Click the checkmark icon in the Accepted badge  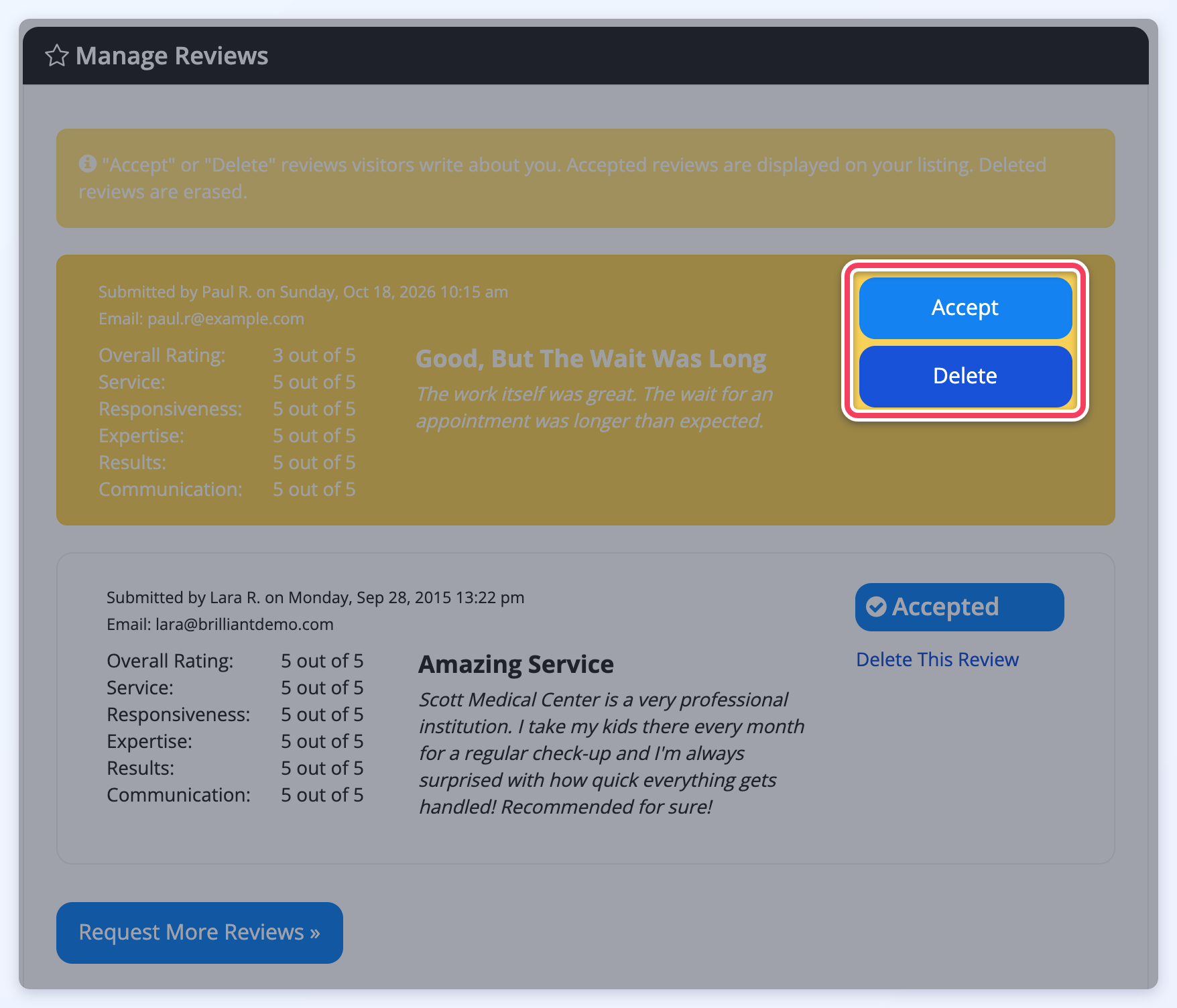[876, 607]
